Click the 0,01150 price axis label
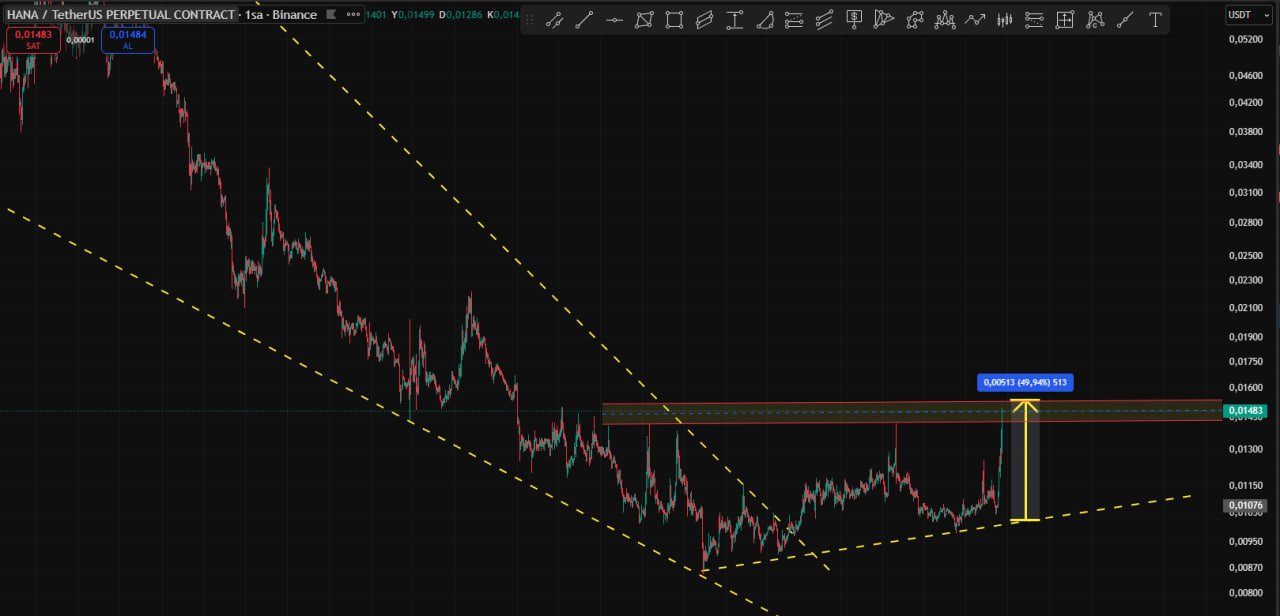The height and width of the screenshot is (616, 1280). pyautogui.click(x=1246, y=485)
